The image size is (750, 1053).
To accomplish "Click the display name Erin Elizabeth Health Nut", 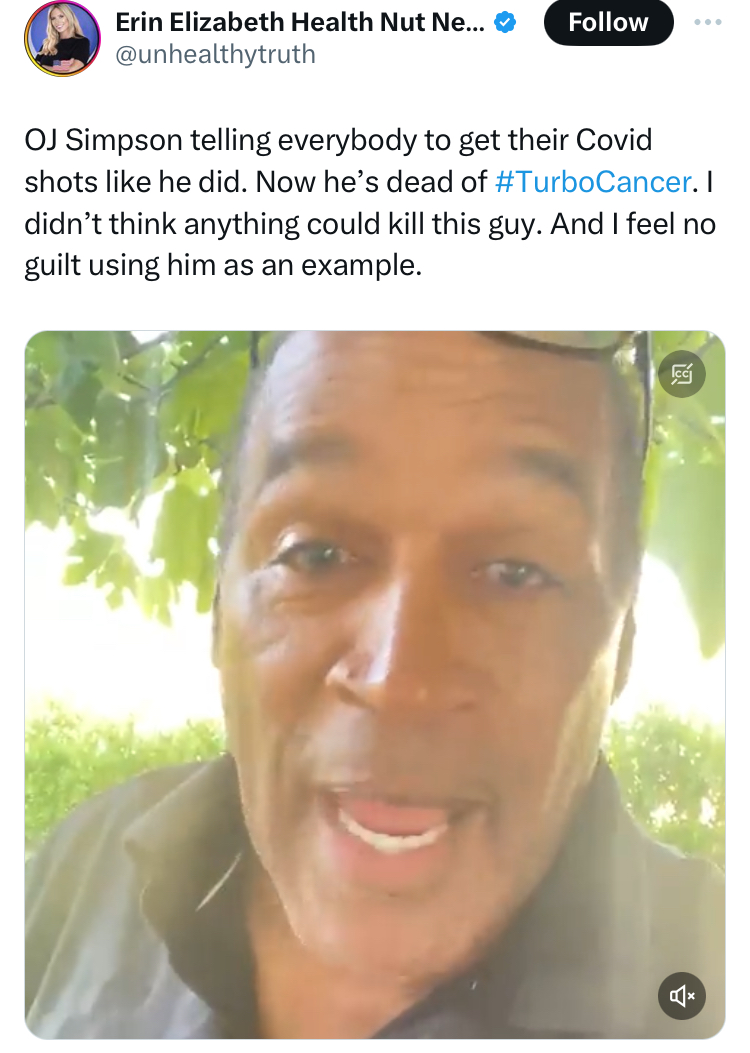I will tap(300, 23).
